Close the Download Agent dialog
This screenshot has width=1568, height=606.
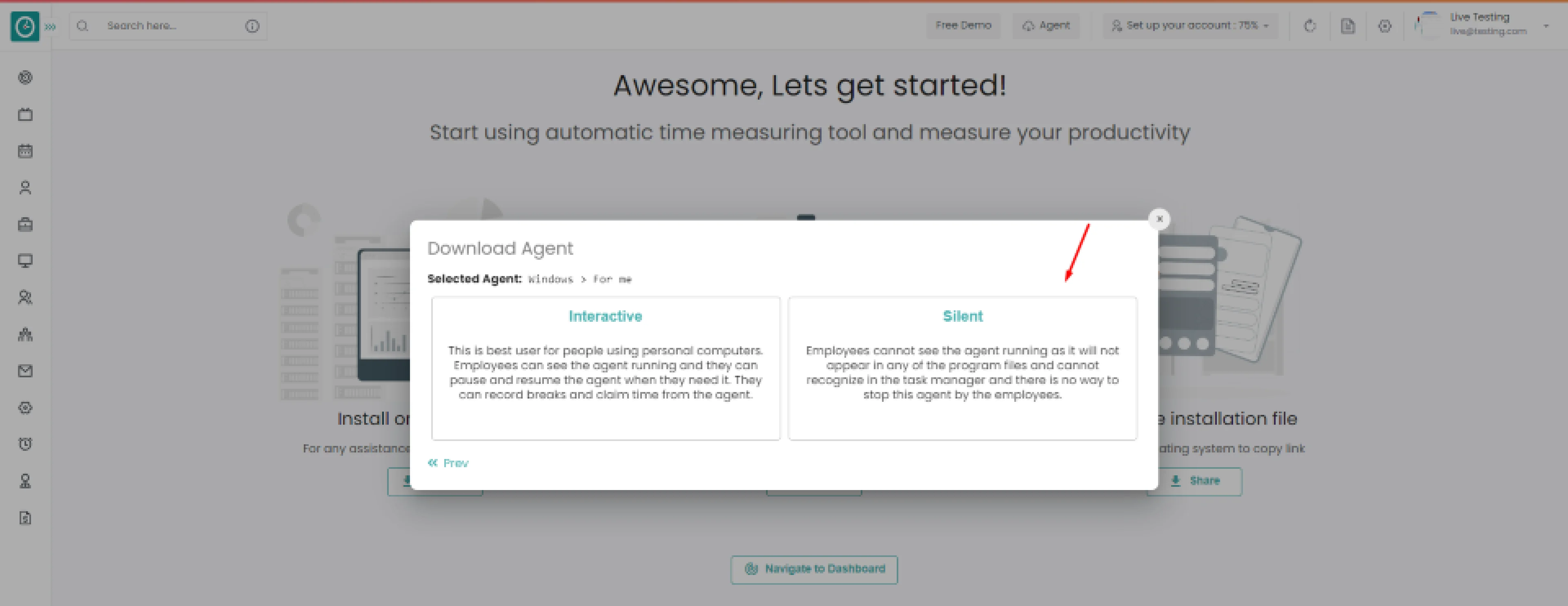pyautogui.click(x=1158, y=219)
